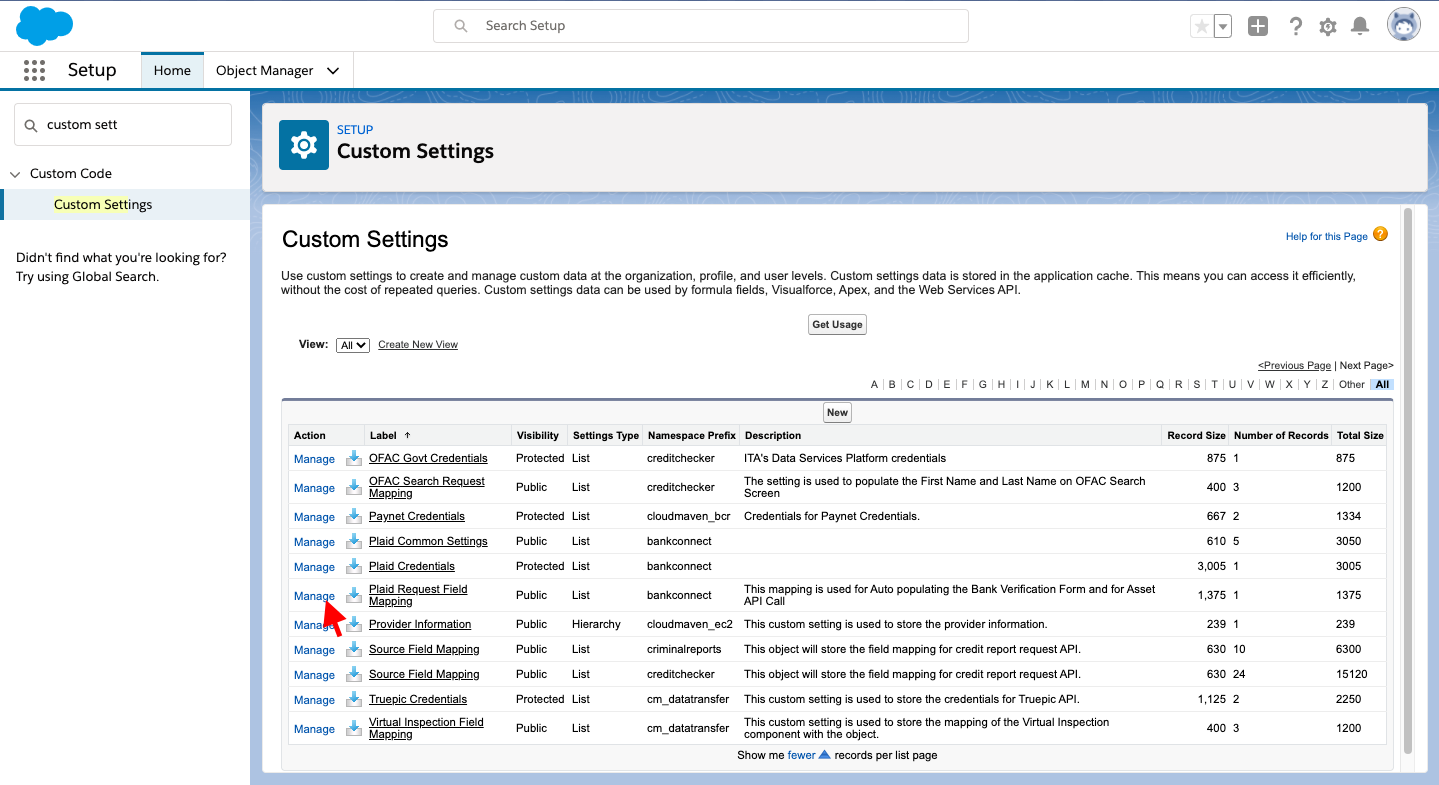Image resolution: width=1439 pixels, height=785 pixels.
Task: Switch to the Object Manager tab
Action: (x=265, y=71)
